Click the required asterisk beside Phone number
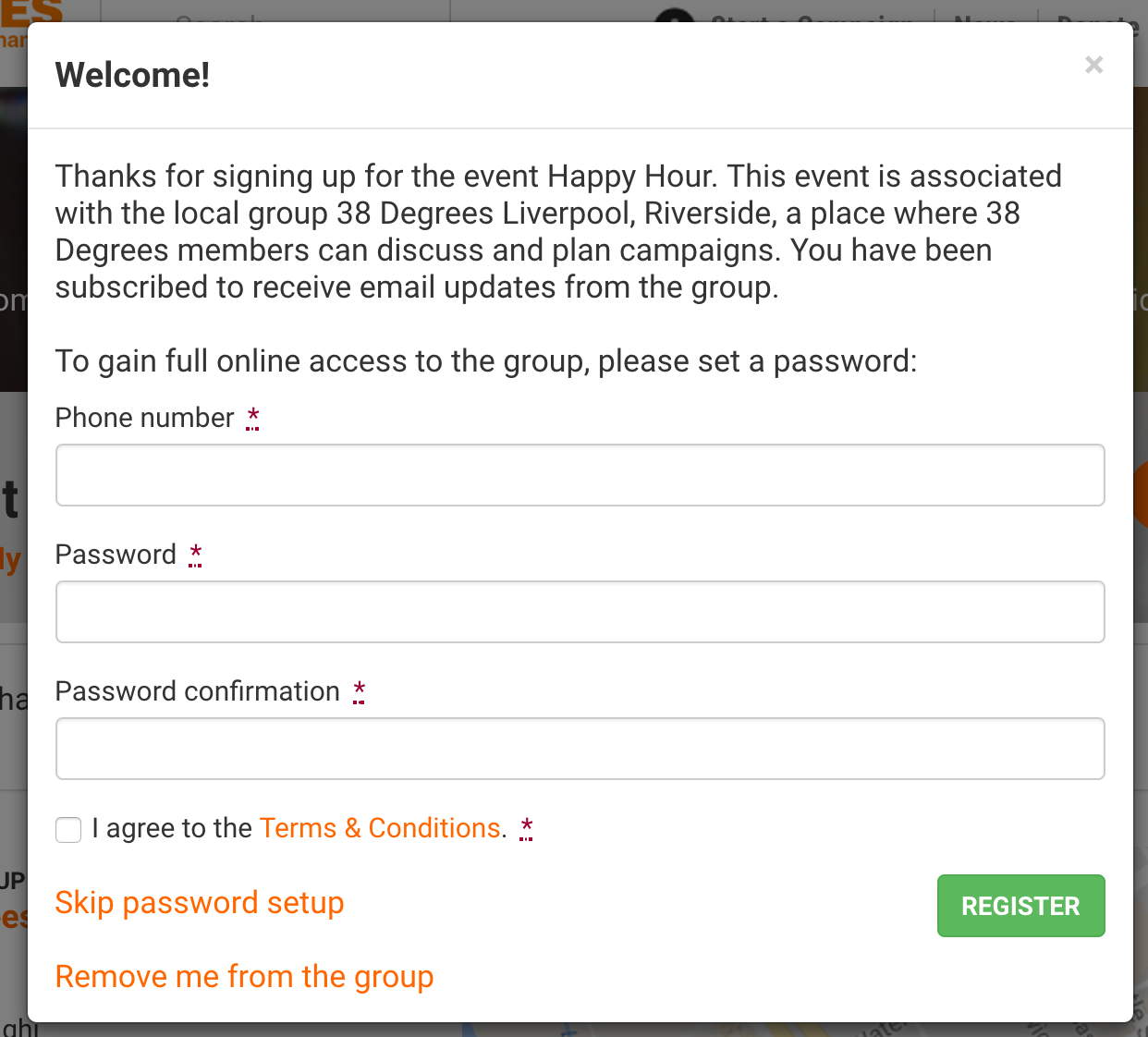This screenshot has height=1037, width=1148. click(x=252, y=418)
